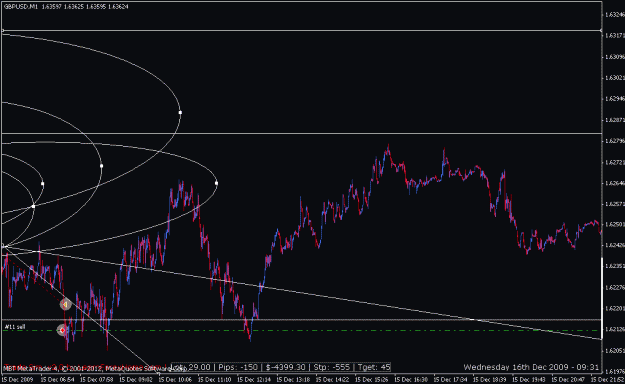Click the '15 Dec 14:22' time axis label
This screenshot has height=384, width=625.
pyautogui.click(x=332, y=379)
